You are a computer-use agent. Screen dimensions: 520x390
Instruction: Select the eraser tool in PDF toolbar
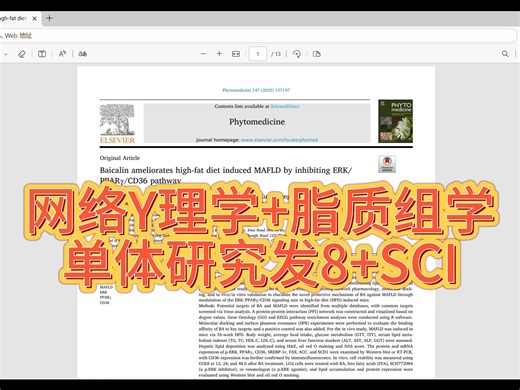(22, 54)
